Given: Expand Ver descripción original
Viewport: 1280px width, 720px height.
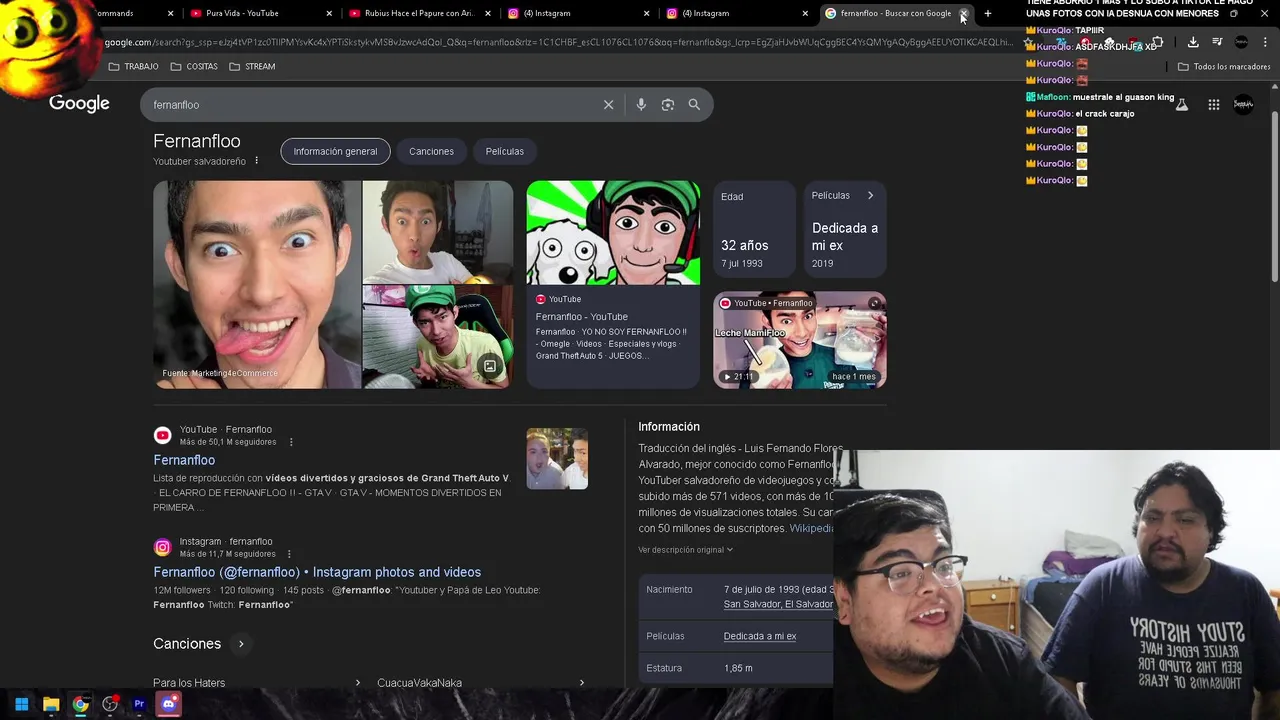Looking at the screenshot, I should click(686, 550).
